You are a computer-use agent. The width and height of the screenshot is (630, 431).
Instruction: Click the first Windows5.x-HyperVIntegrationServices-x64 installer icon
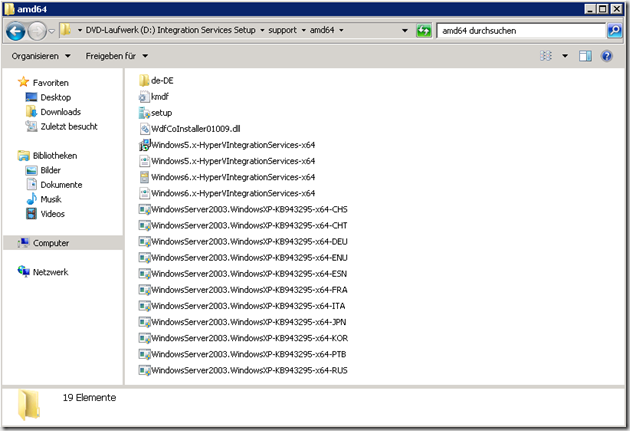tap(144, 145)
